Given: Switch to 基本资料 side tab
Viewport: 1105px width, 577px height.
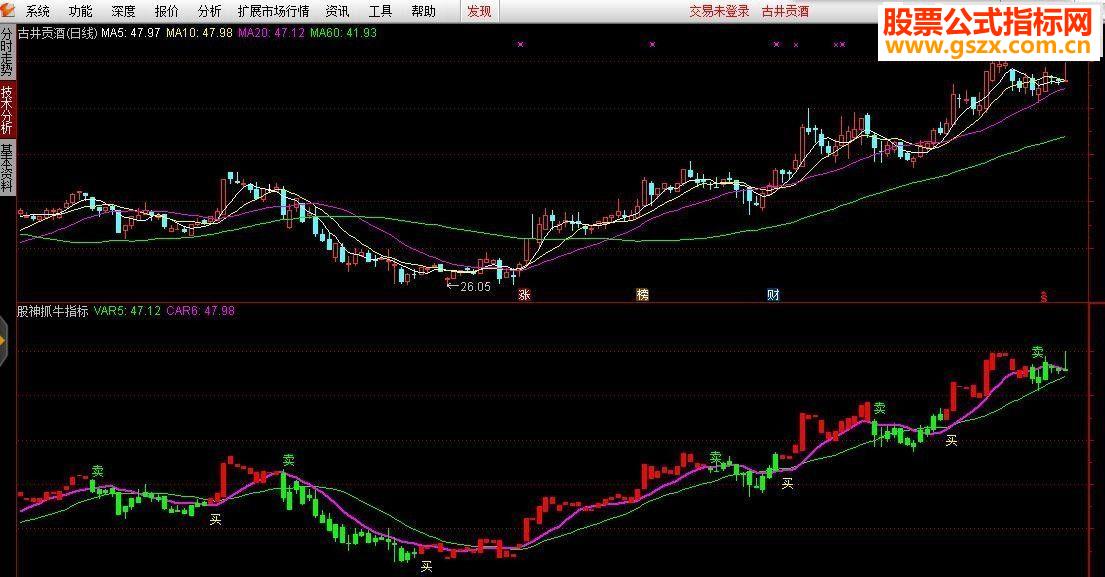Looking at the screenshot, I should coord(6,168).
